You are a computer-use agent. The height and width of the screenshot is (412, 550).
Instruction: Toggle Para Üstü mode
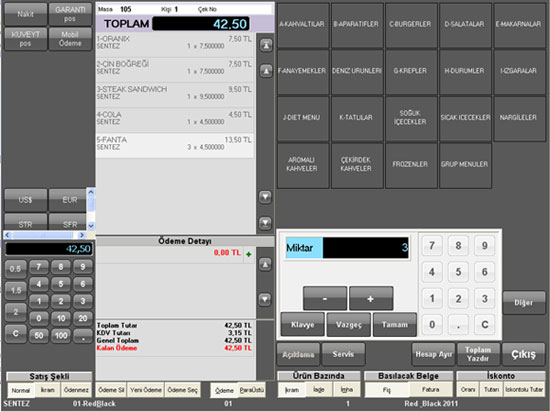251,390
